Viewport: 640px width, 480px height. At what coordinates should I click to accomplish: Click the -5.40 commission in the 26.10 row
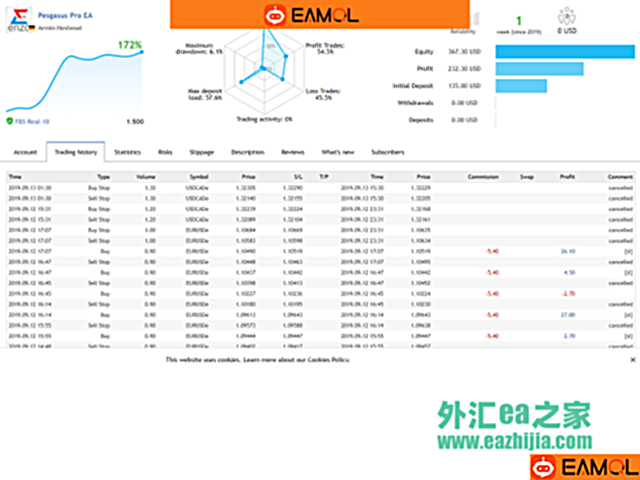pos(492,251)
